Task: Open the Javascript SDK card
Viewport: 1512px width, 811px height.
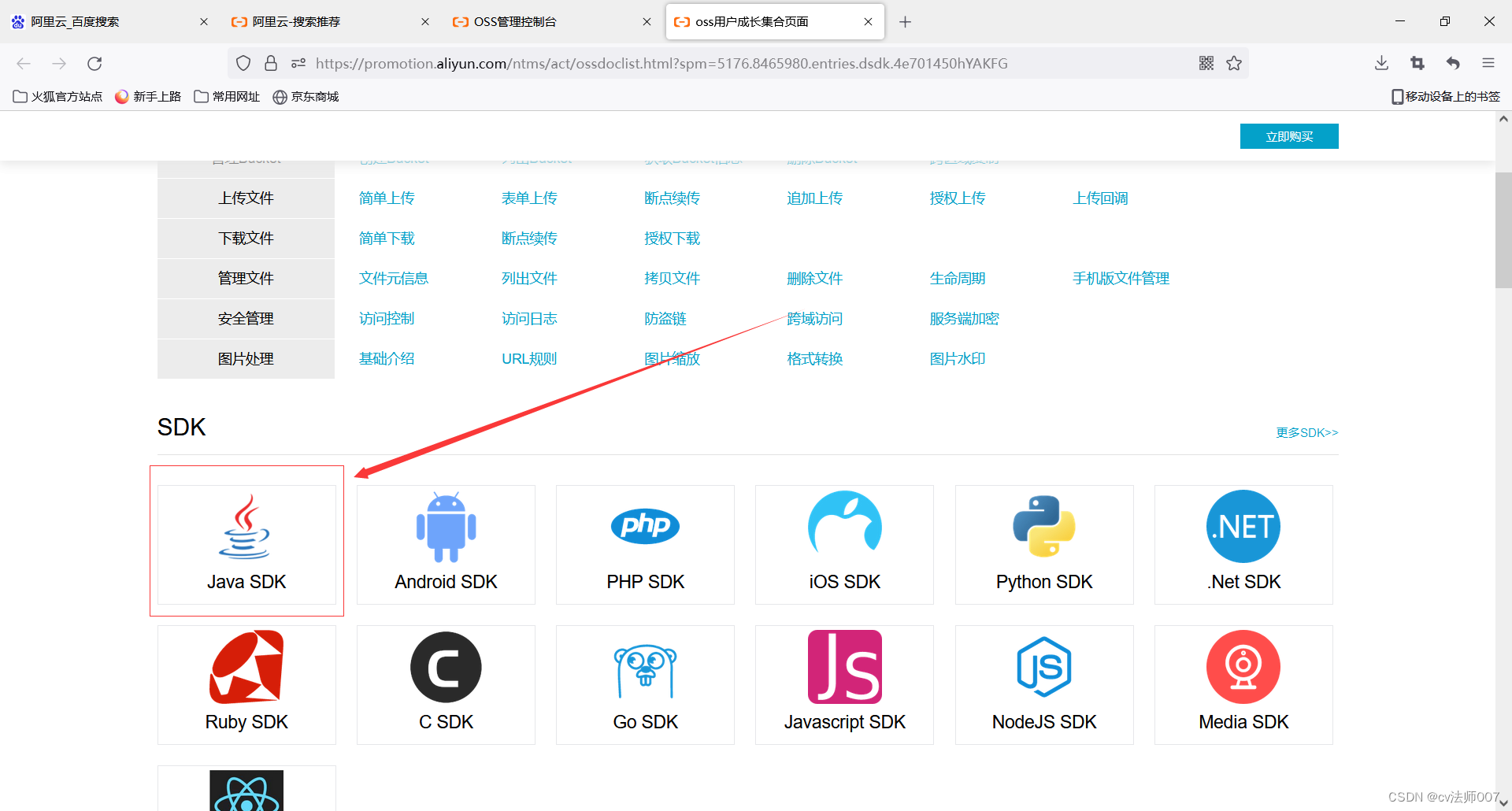Action: [x=844, y=685]
